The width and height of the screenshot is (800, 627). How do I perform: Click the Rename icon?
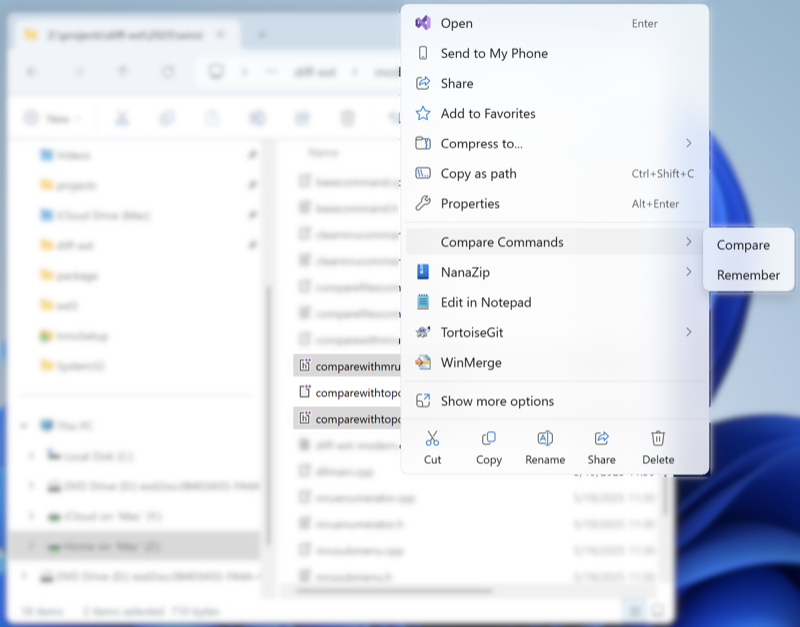coord(545,438)
